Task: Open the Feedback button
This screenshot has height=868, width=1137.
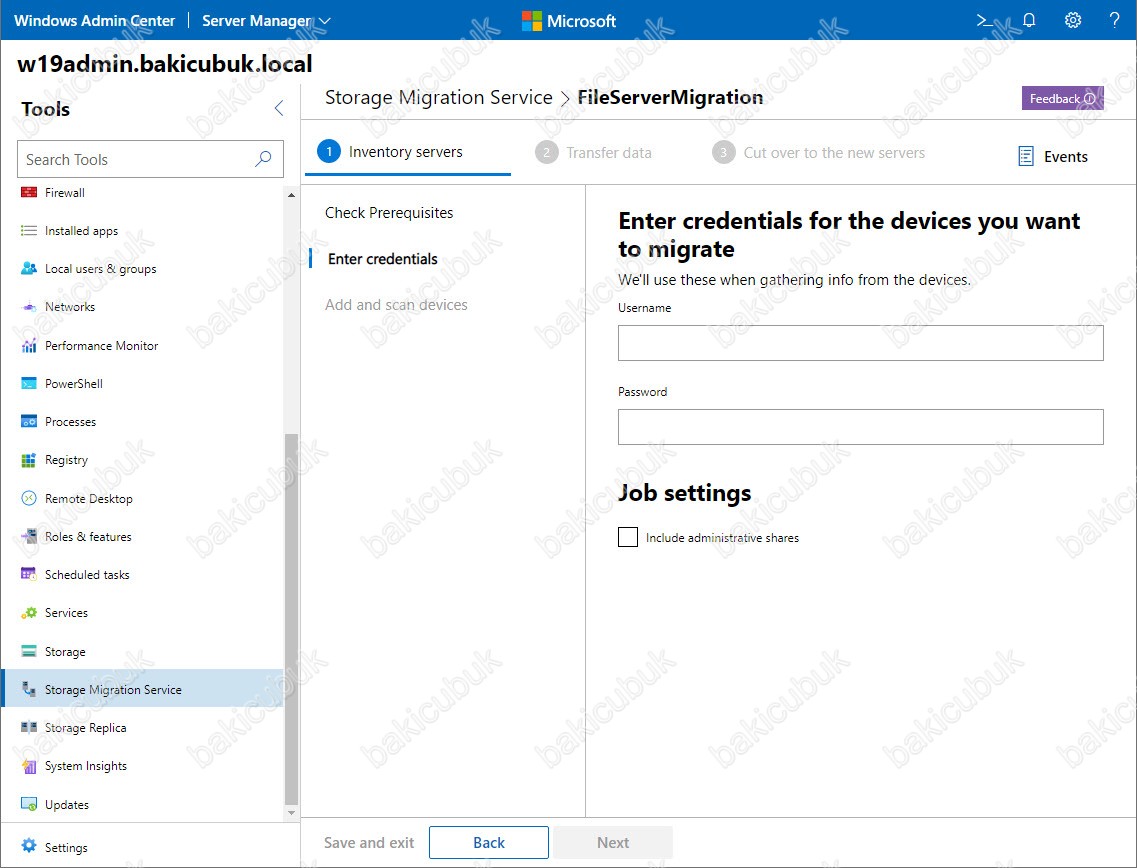Action: point(1062,99)
